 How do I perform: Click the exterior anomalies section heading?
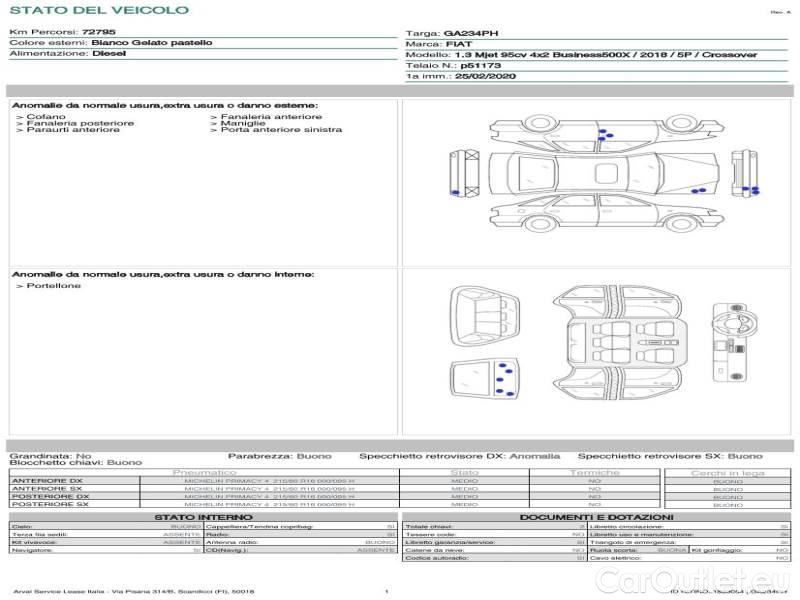pos(165,105)
